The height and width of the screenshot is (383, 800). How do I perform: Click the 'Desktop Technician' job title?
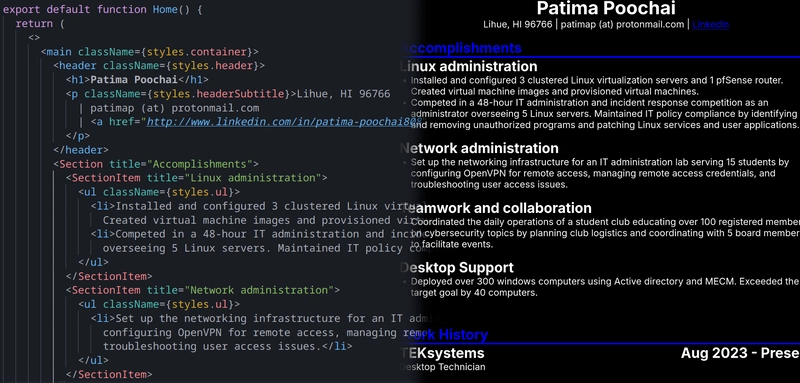[x=443, y=367]
